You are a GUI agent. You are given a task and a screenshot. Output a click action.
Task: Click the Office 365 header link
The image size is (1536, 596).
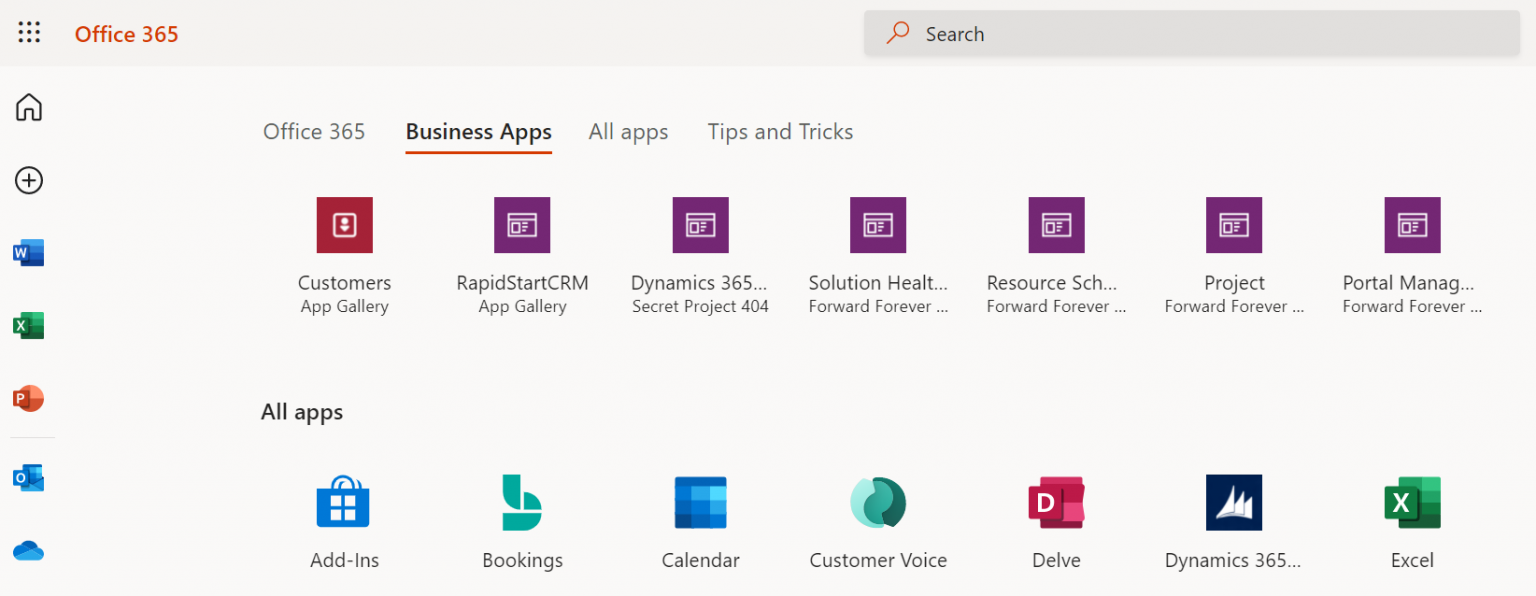click(x=126, y=34)
